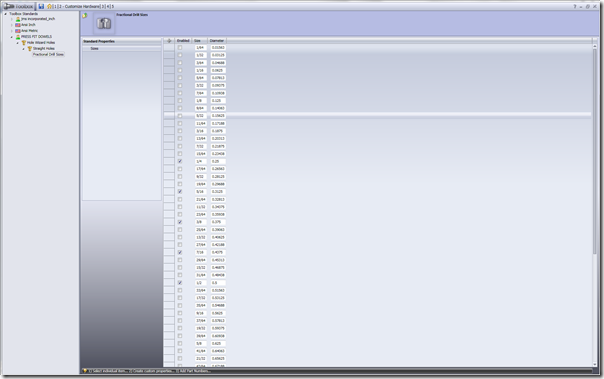
Task: Click the lightbulb icon in status bar
Action: click(x=85, y=371)
